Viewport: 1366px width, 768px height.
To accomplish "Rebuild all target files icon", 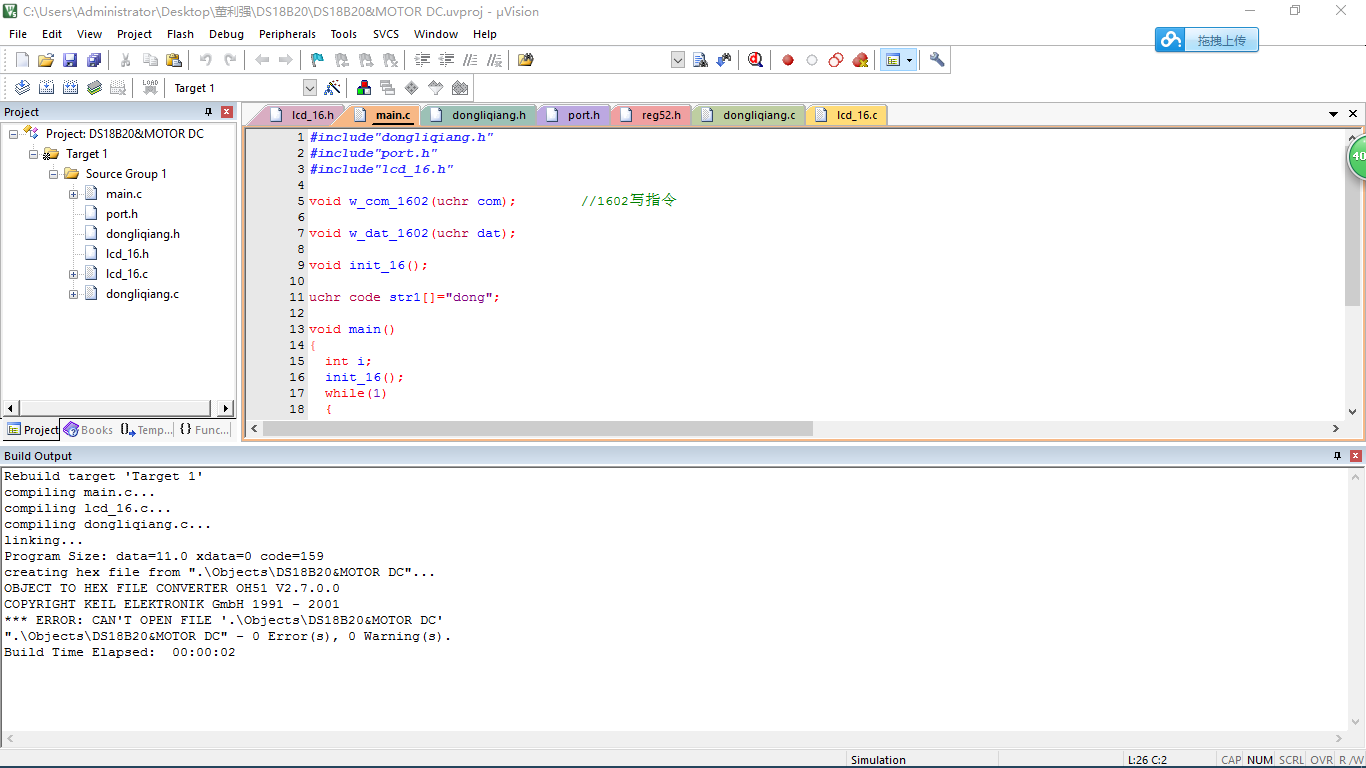I will point(70,88).
